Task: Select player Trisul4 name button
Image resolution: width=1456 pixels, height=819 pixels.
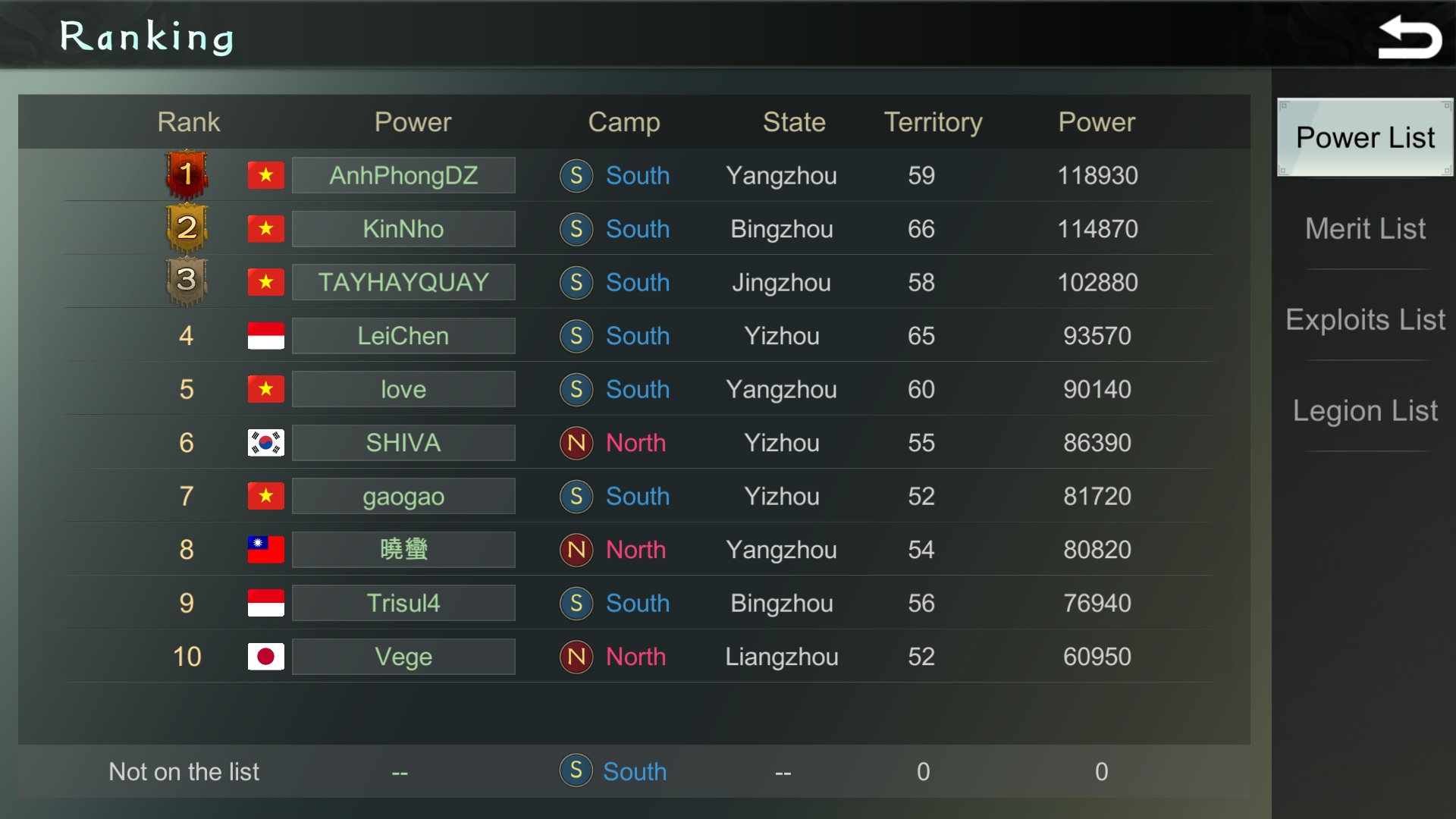Action: point(403,604)
